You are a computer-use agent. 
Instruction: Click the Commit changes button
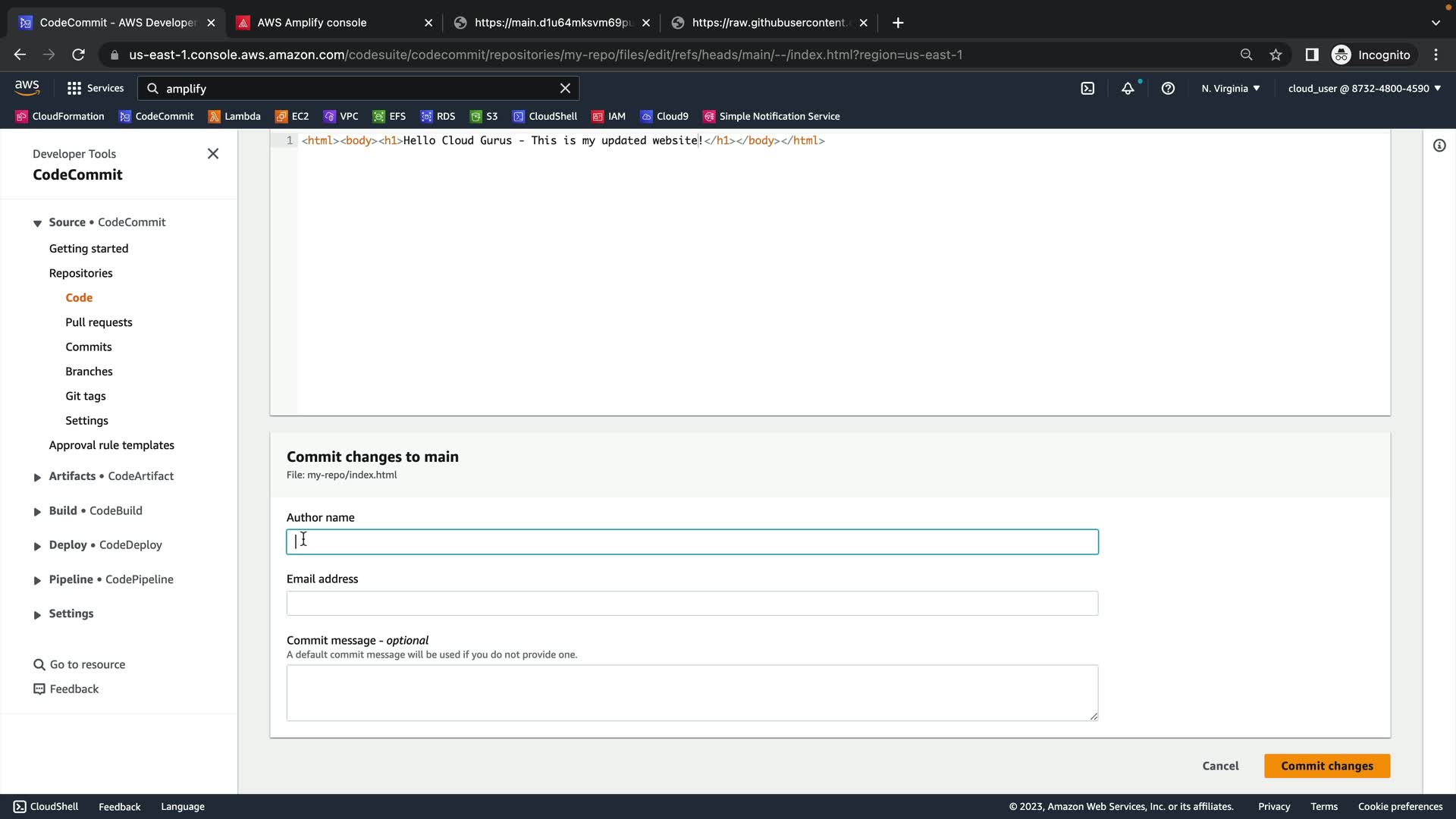click(1326, 766)
